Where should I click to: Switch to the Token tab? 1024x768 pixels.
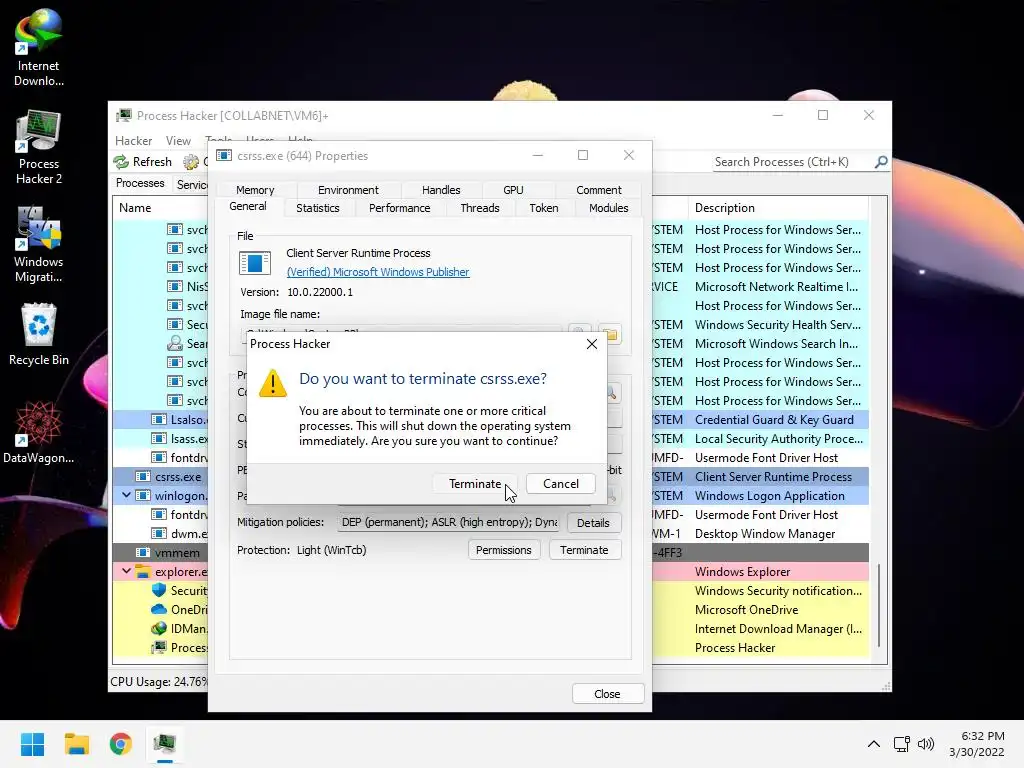[543, 208]
